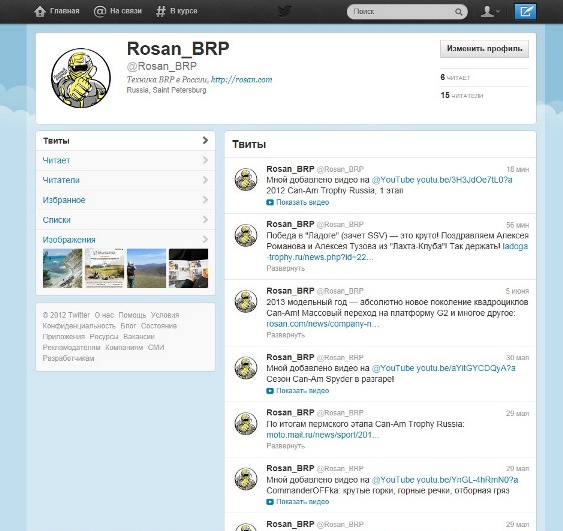
Task: Compose a new tweet
Action: pos(525,11)
